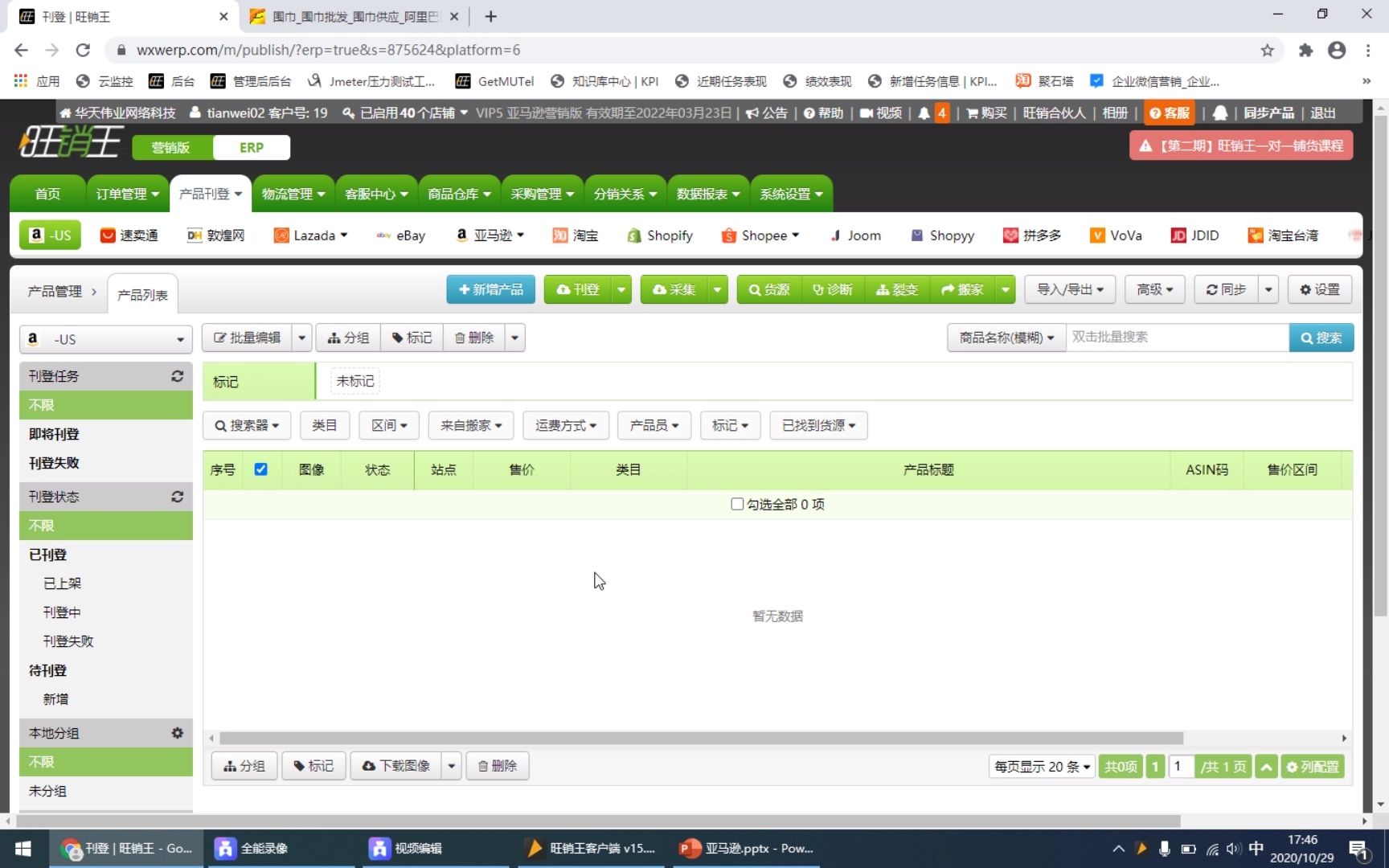This screenshot has width=1389, height=868.
Task: Open the 每页显示 20 条 dropdown
Action: tap(1042, 767)
